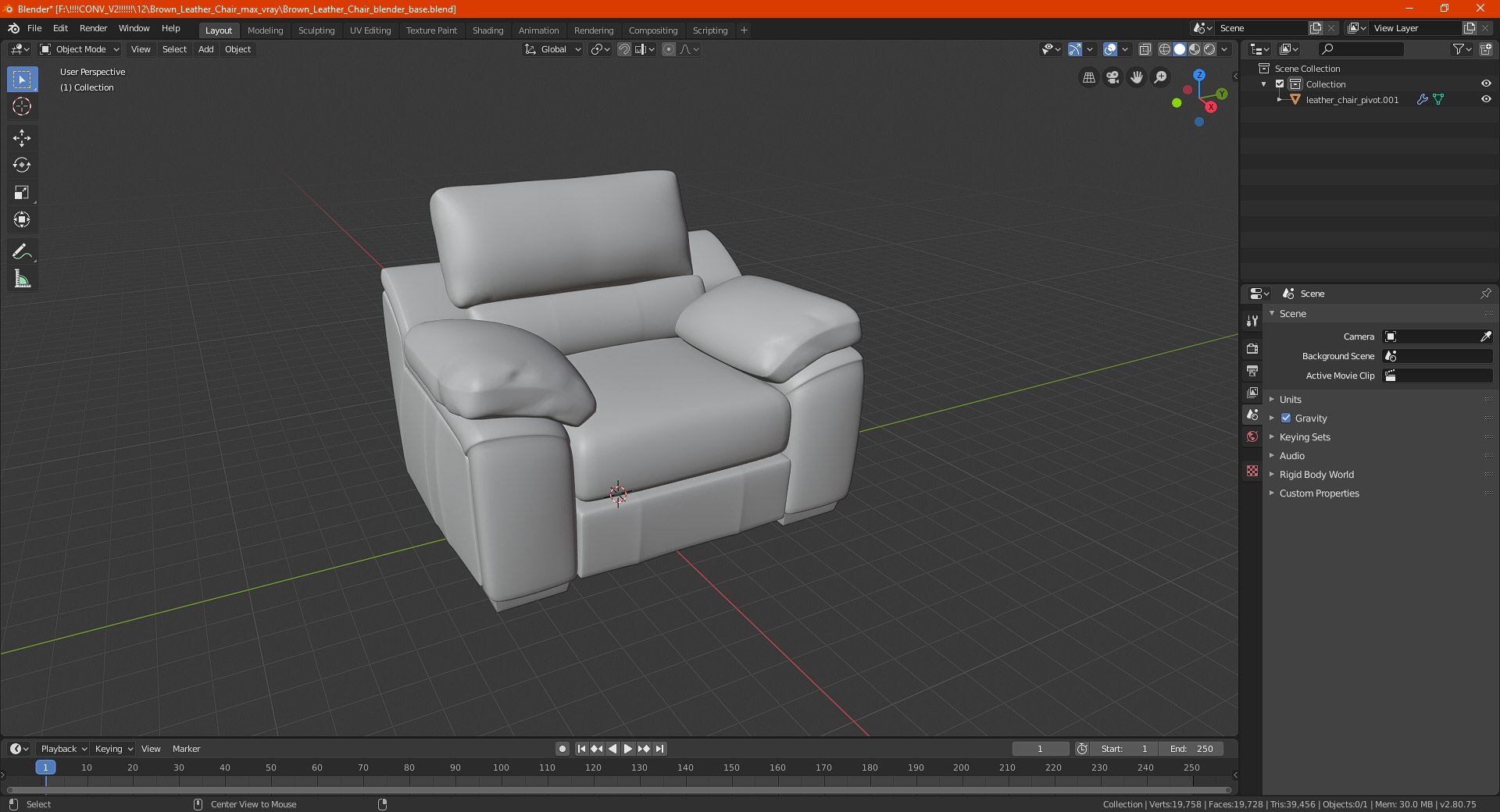The height and width of the screenshot is (812, 1500).
Task: Switch to camera view icon
Action: pos(1112,77)
